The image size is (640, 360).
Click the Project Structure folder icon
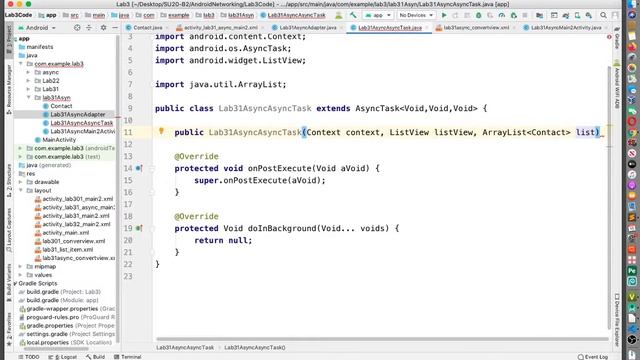tap(540, 16)
